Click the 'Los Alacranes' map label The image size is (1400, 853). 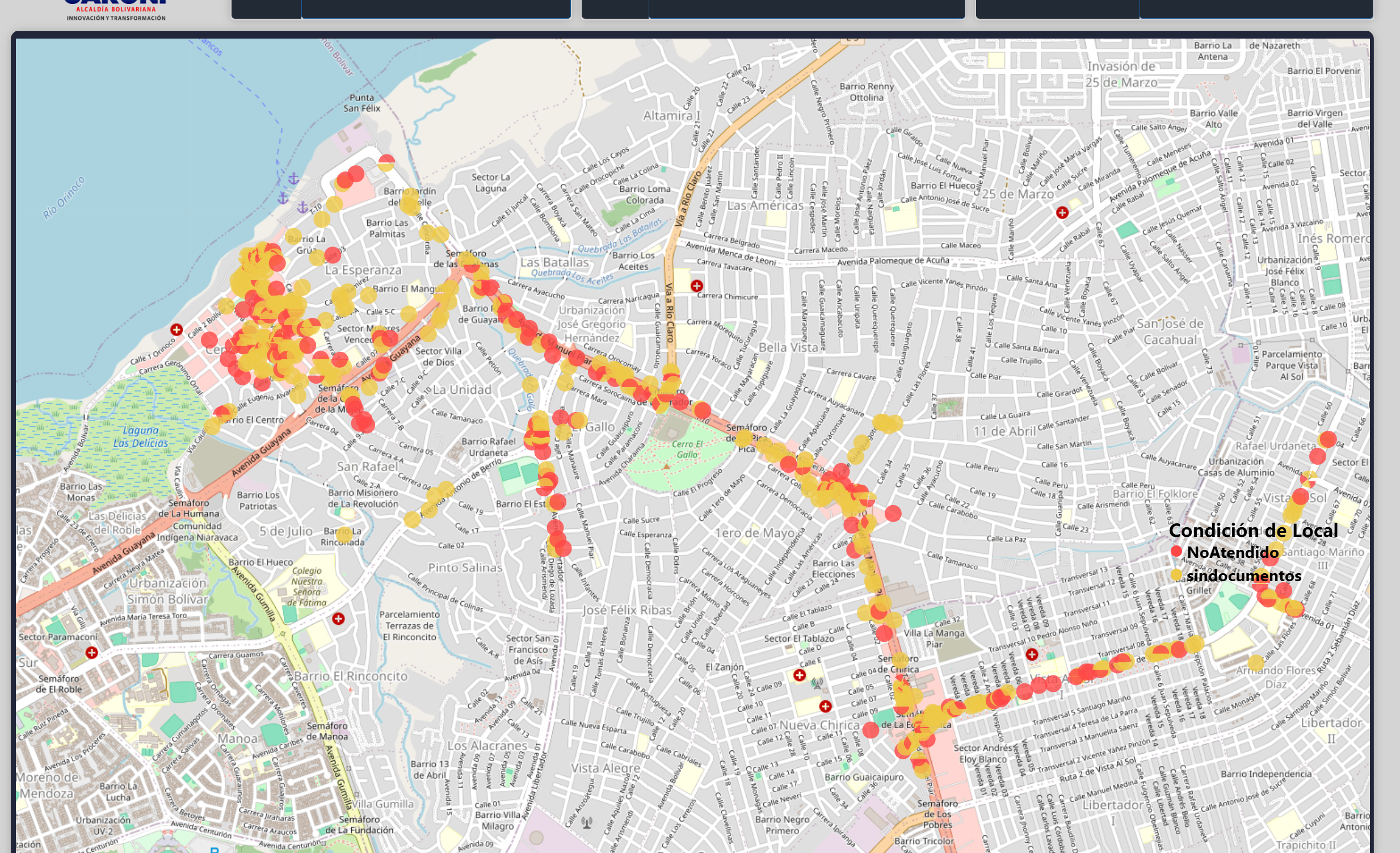(487, 745)
